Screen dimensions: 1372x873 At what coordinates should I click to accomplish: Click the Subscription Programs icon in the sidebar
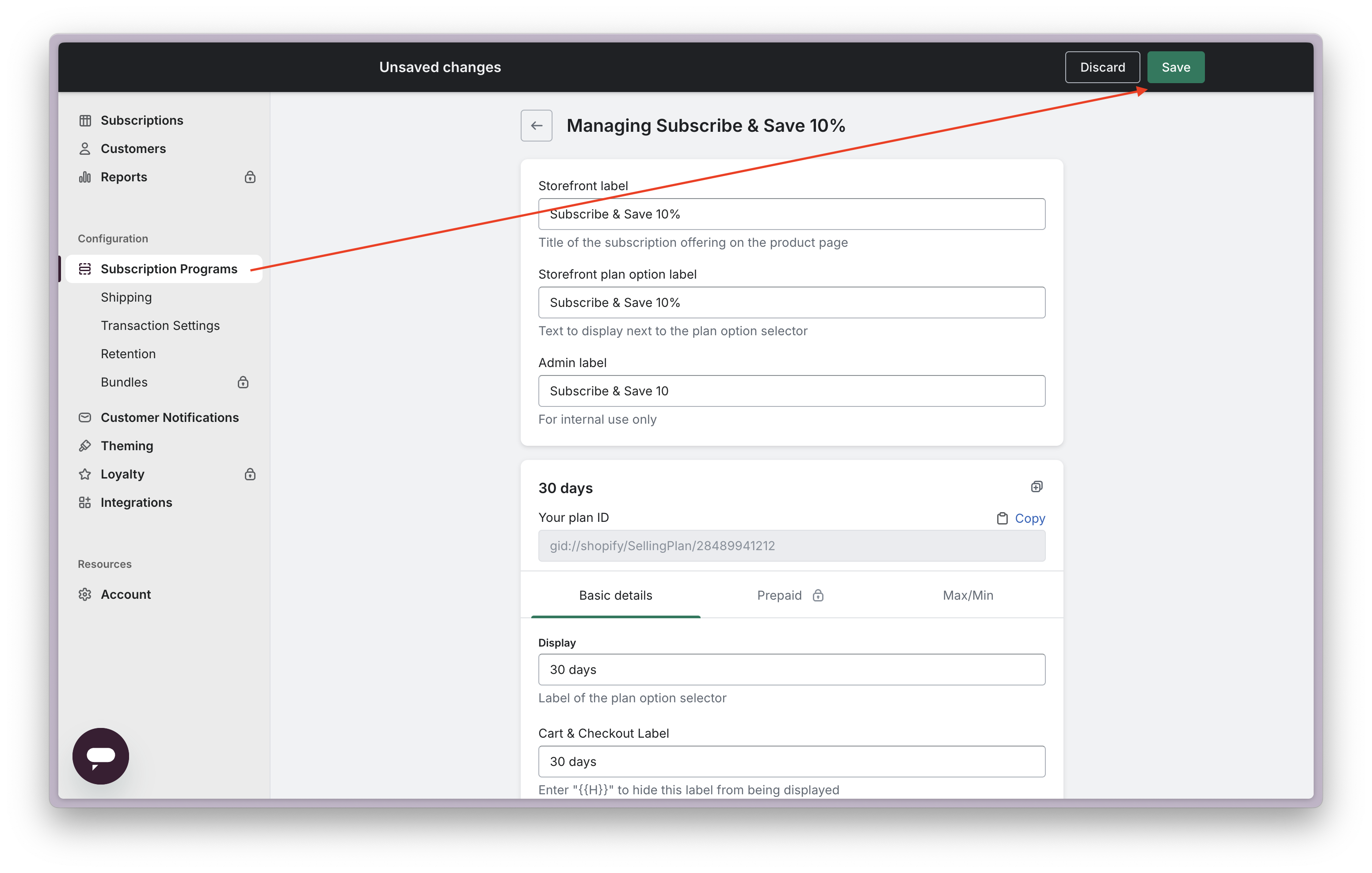tap(85, 268)
